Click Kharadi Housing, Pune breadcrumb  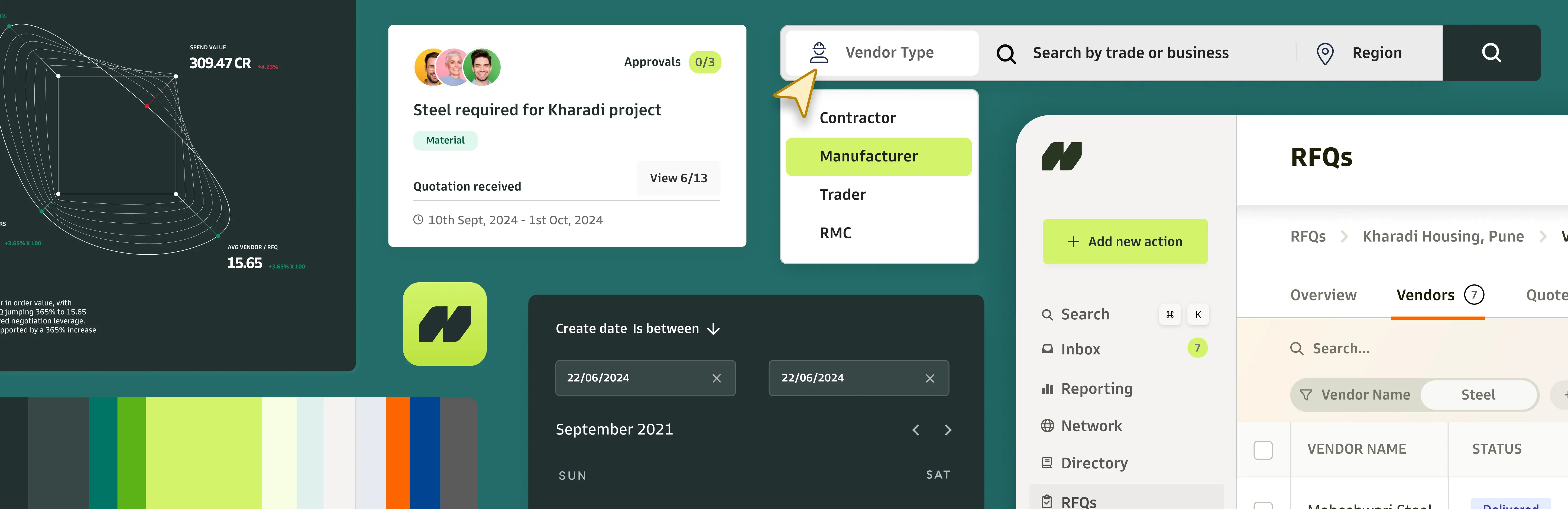pos(1443,237)
